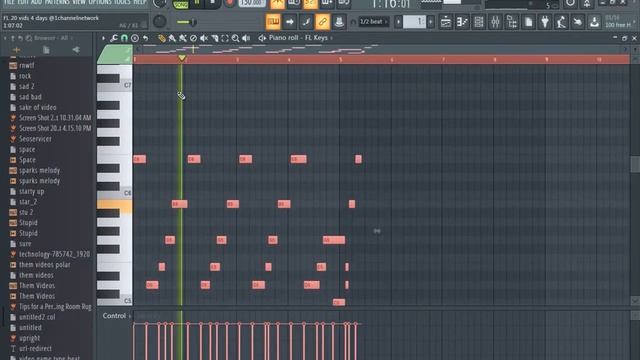Open the Browser view toolbar icon
The width and height of the screenshot is (640, 360).
[x=512, y=22]
